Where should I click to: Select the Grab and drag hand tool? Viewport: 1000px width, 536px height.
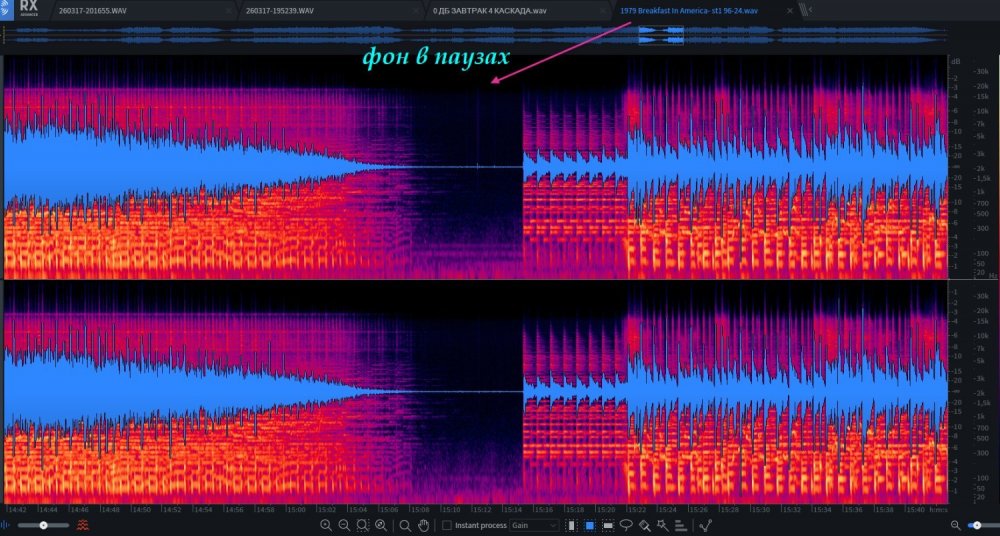click(423, 525)
